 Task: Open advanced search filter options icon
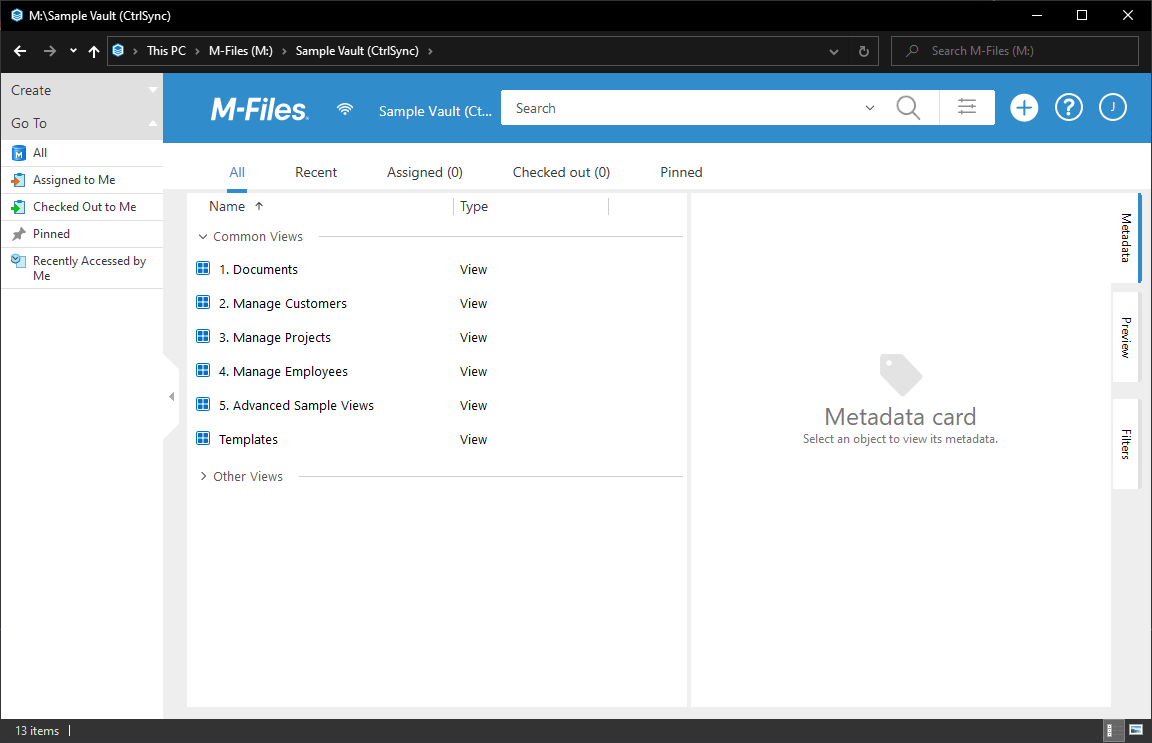(967, 107)
